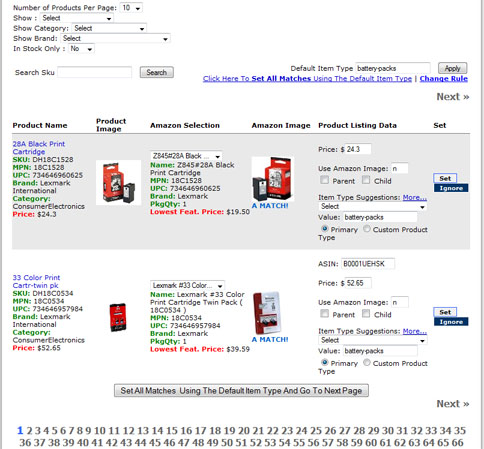Open the Change Rule link
Image resolution: width=484 pixels, height=449 pixels.
pyautogui.click(x=444, y=79)
